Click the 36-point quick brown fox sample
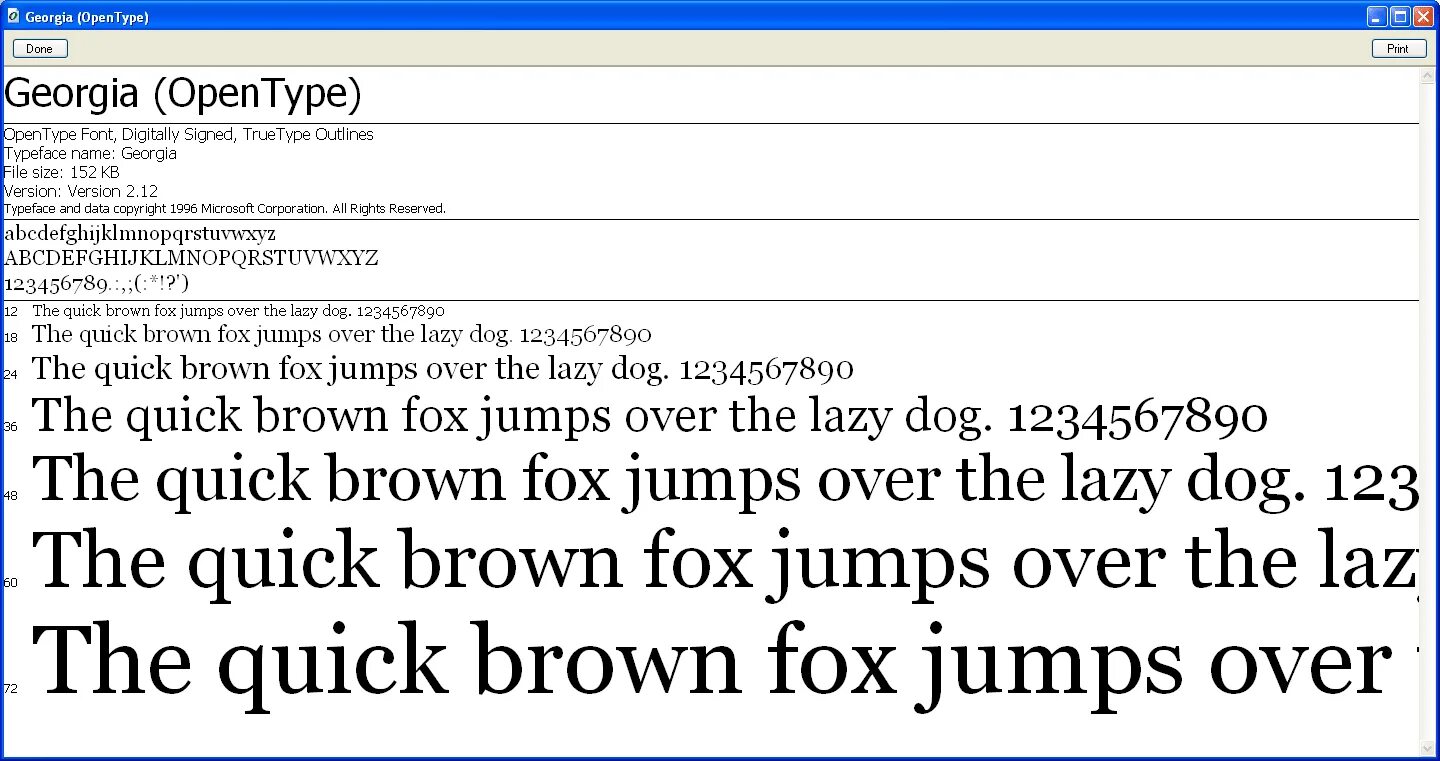Image resolution: width=1440 pixels, height=761 pixels. [650, 417]
